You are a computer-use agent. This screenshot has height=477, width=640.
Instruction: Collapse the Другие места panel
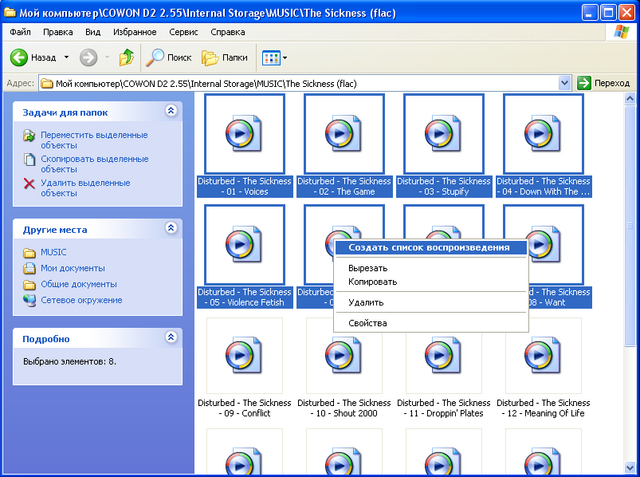[x=171, y=228]
